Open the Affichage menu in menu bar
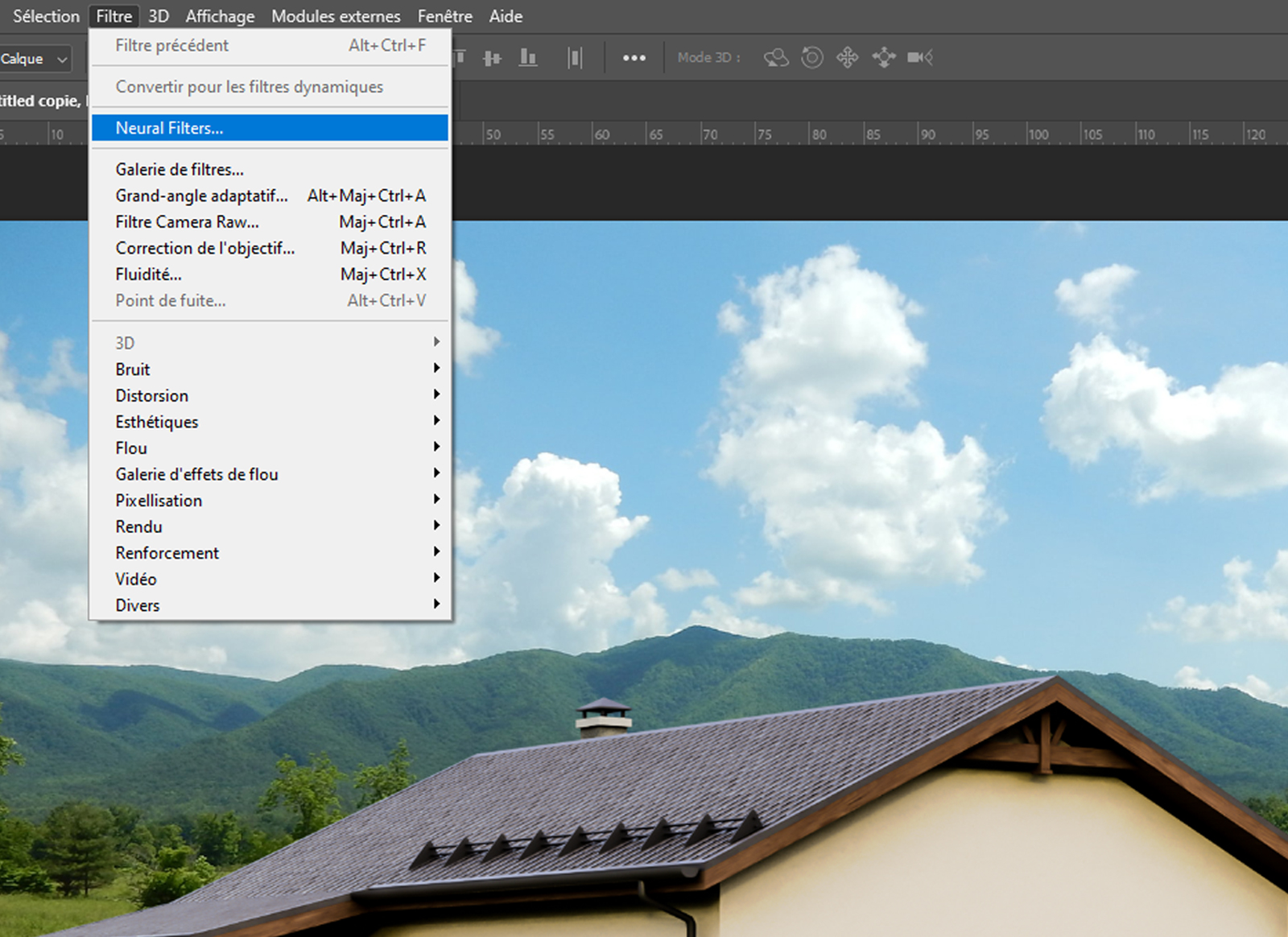 (x=220, y=16)
